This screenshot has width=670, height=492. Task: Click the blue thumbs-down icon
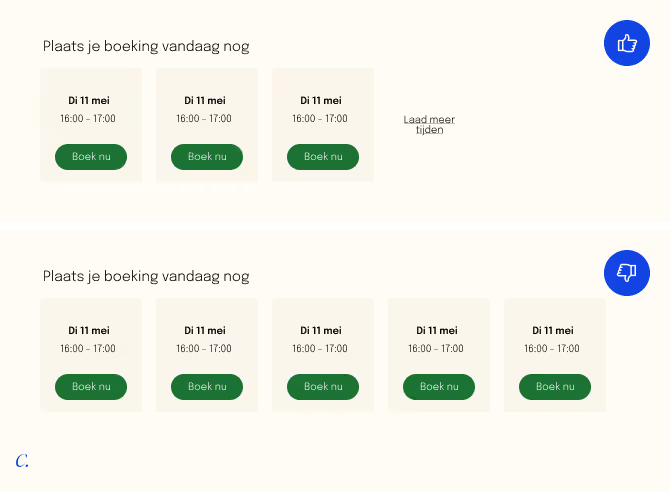627,273
